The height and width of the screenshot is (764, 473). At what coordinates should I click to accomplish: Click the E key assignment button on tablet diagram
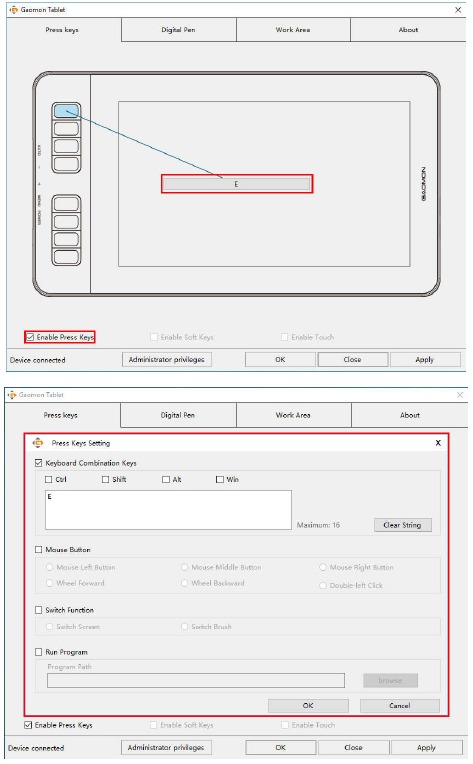(x=236, y=184)
